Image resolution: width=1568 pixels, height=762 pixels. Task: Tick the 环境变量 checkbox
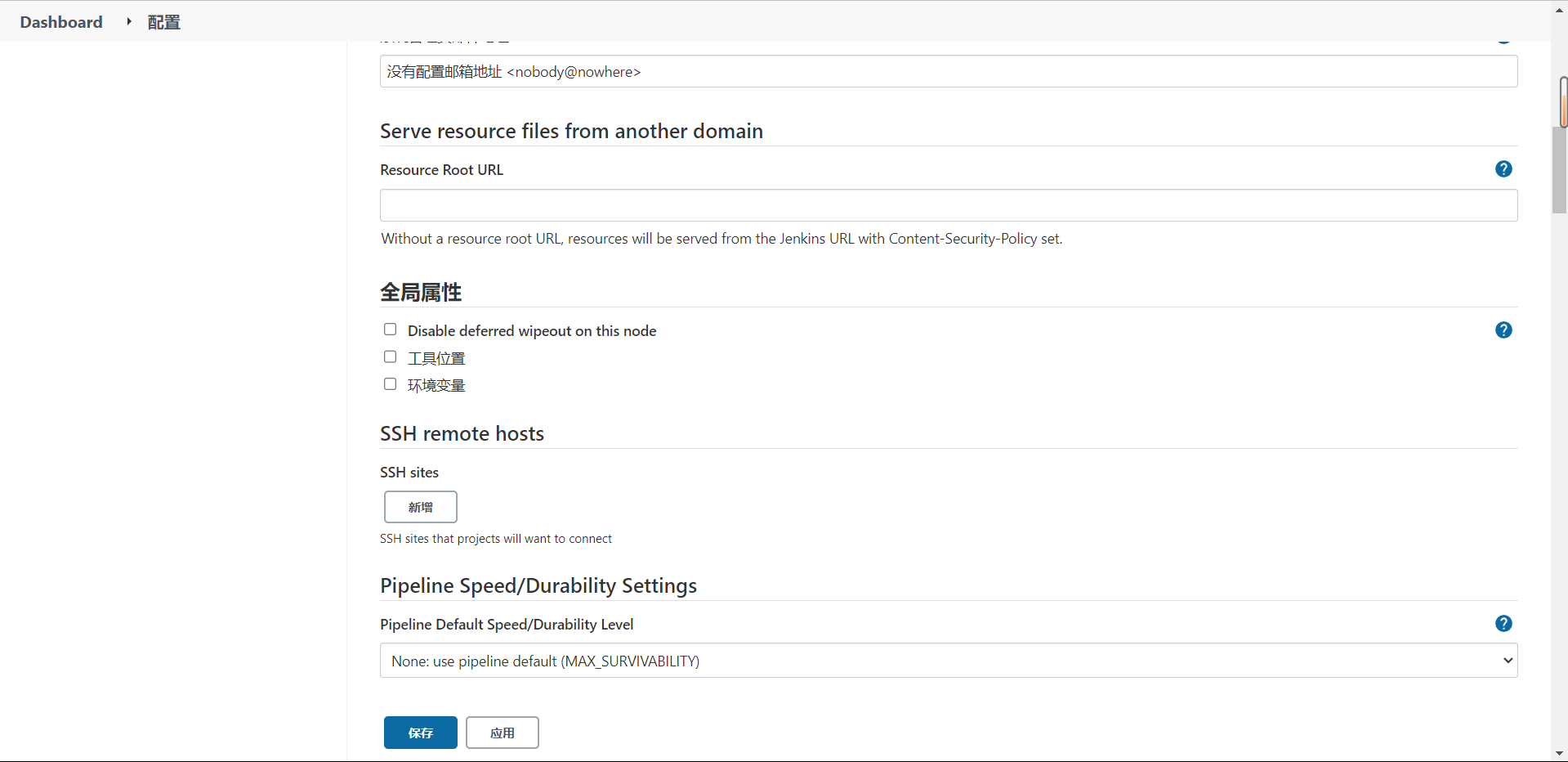tap(391, 384)
